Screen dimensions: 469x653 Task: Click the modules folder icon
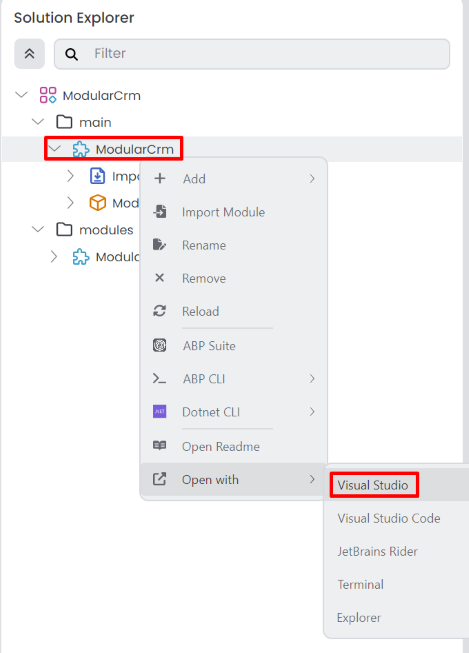[64, 229]
